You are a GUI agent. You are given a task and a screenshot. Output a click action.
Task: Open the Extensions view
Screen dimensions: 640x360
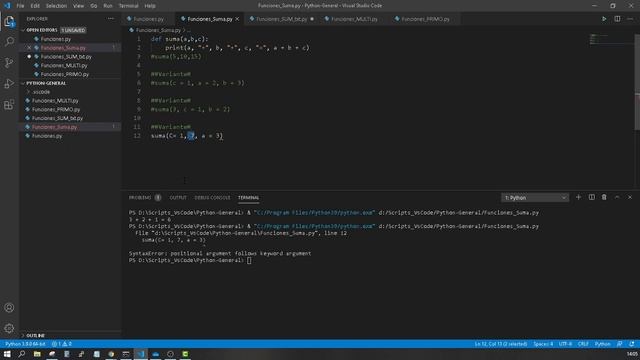(x=9, y=105)
